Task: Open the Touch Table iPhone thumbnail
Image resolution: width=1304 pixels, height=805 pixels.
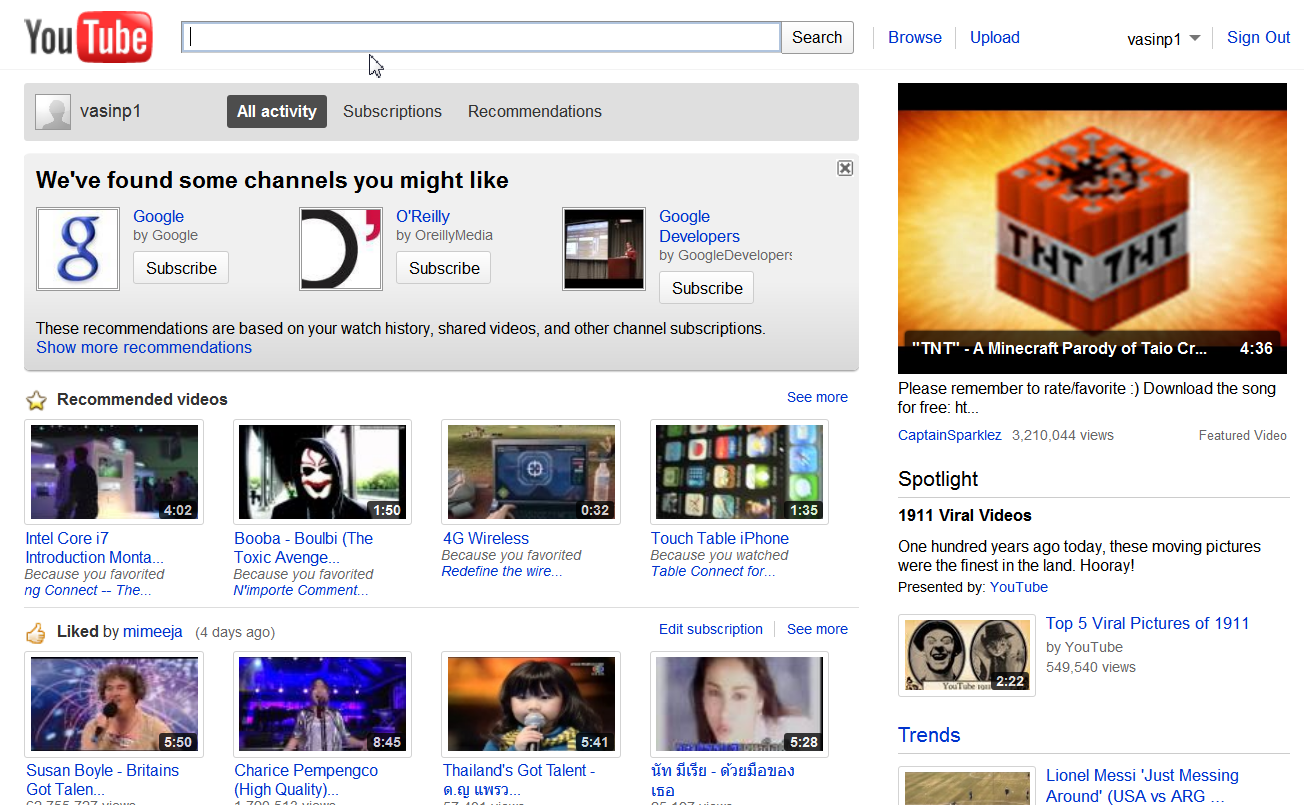Action: pos(739,472)
